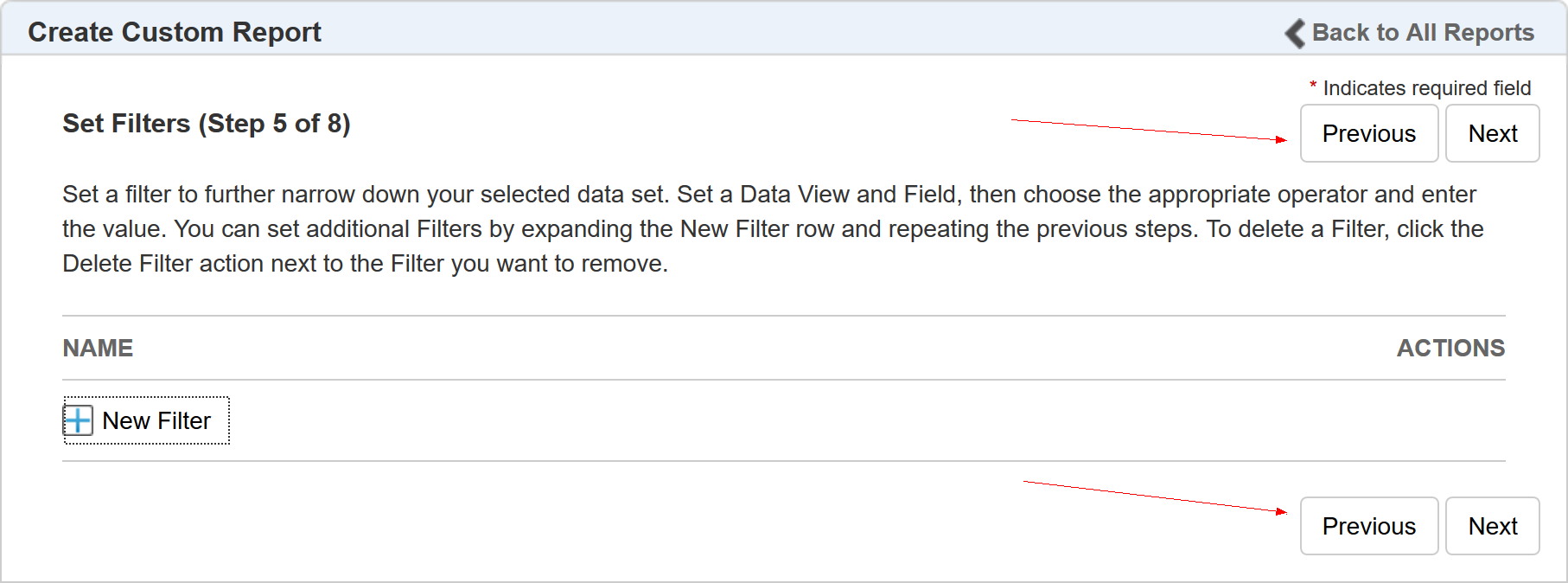Open the Back to All Reports link
1568x583 pixels.
pyautogui.click(x=1422, y=33)
